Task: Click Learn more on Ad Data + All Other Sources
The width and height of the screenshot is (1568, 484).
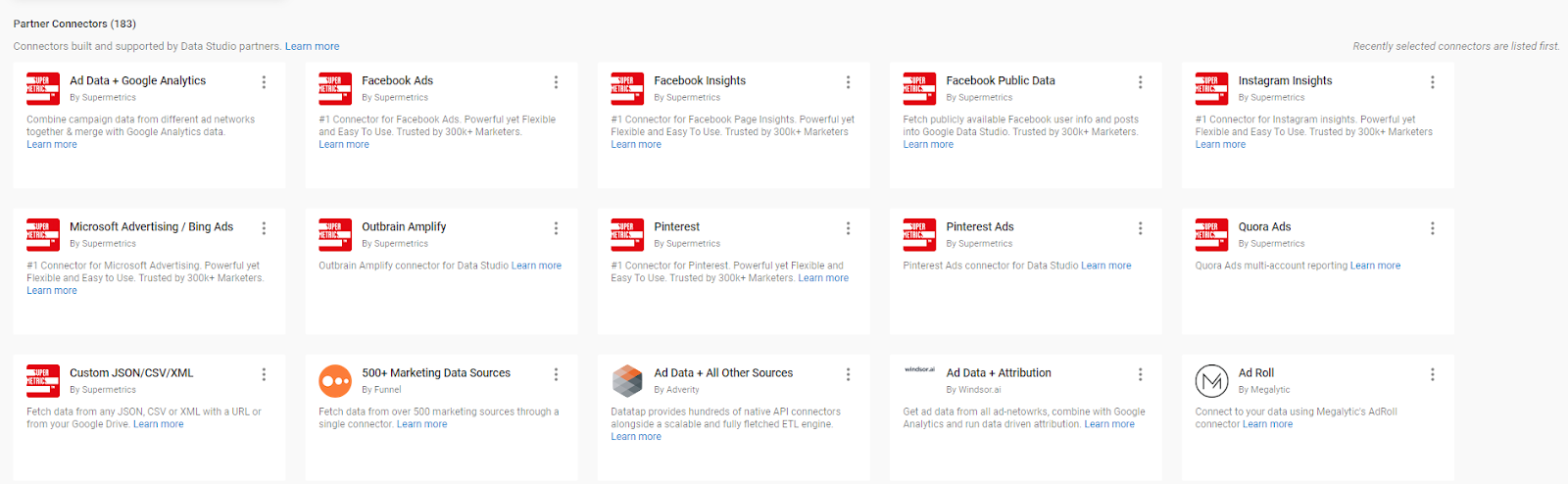Action: click(636, 436)
